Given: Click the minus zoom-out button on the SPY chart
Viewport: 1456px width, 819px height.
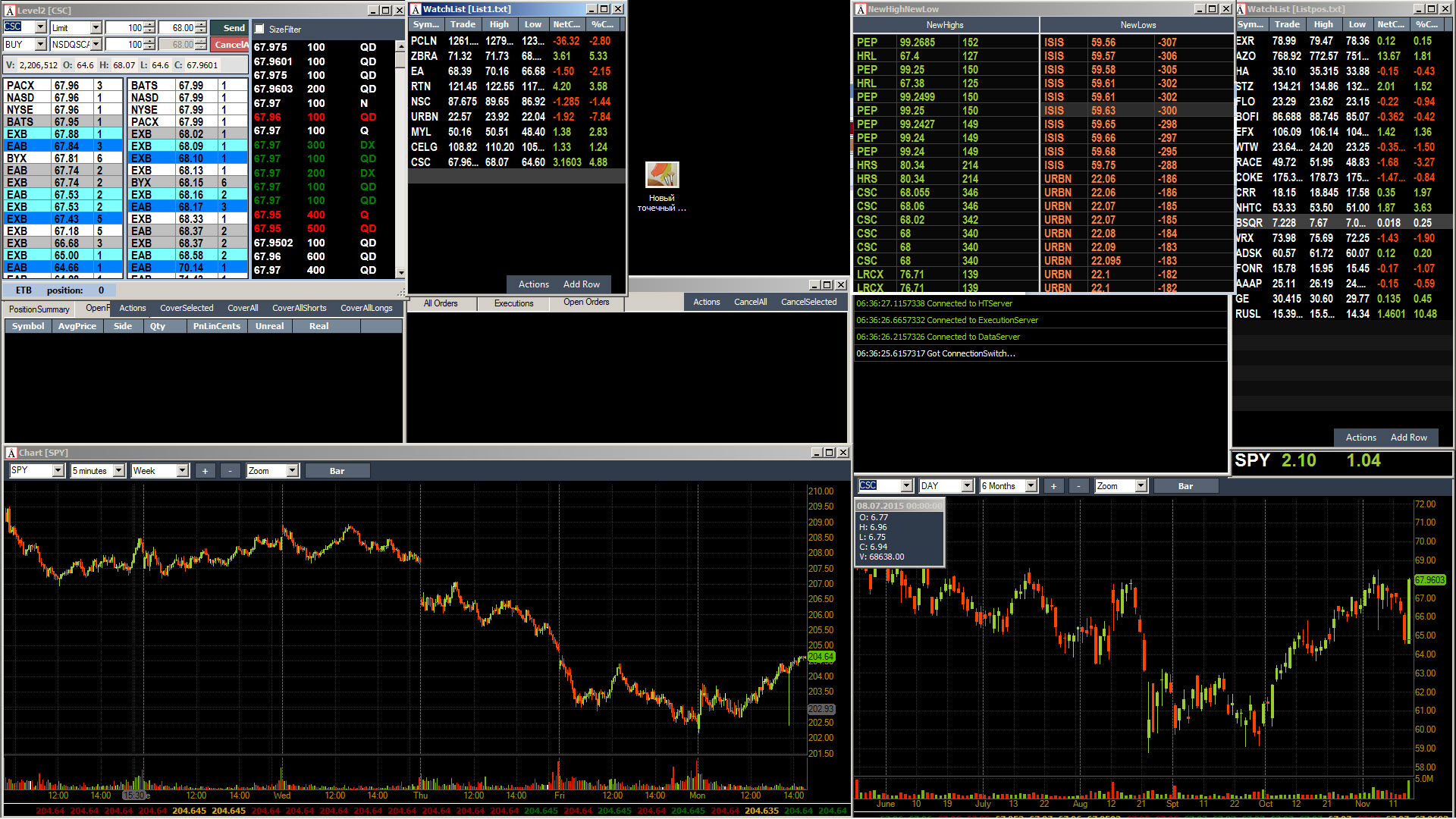Looking at the screenshot, I should (x=231, y=471).
